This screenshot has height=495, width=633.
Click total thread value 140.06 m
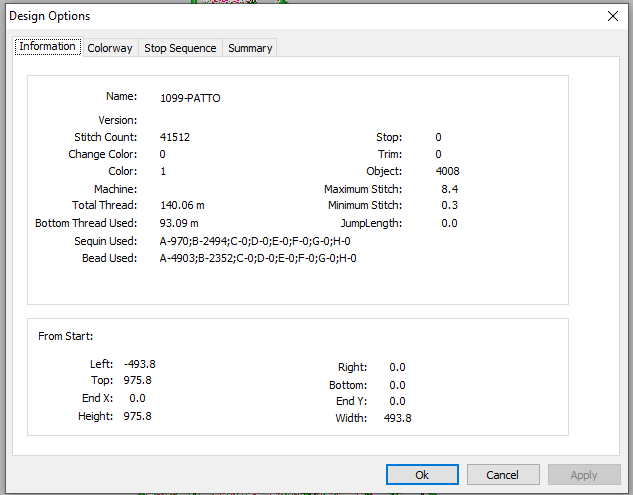(x=182, y=205)
